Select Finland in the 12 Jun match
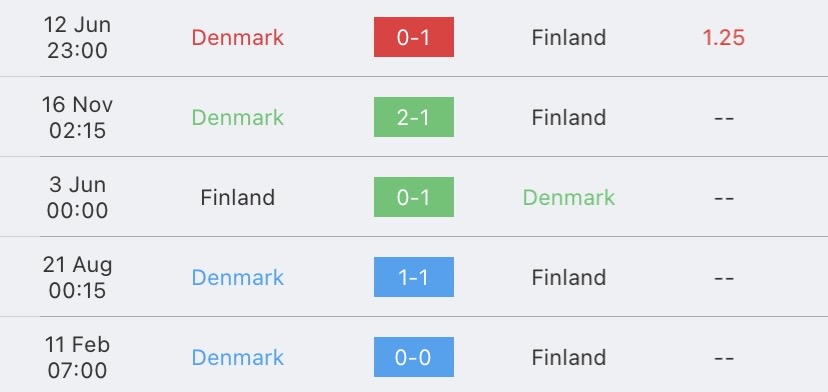 click(x=569, y=38)
